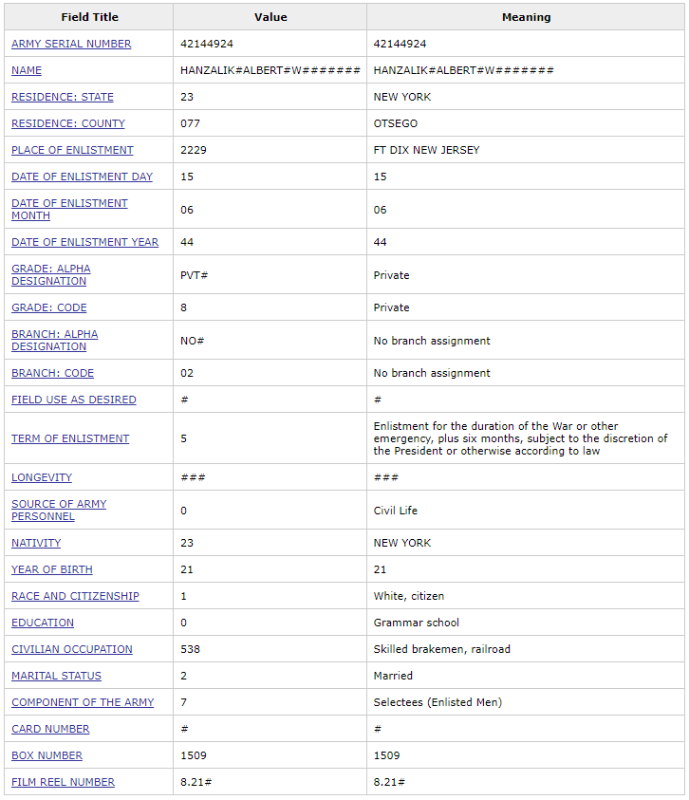This screenshot has width=689, height=800.
Task: Open the ARMY SERIAL NUMBER field link
Action: point(71,44)
